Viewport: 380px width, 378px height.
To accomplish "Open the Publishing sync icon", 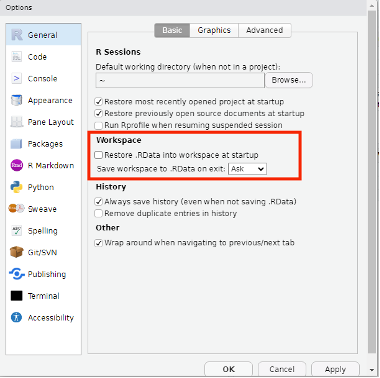I will pos(17,274).
